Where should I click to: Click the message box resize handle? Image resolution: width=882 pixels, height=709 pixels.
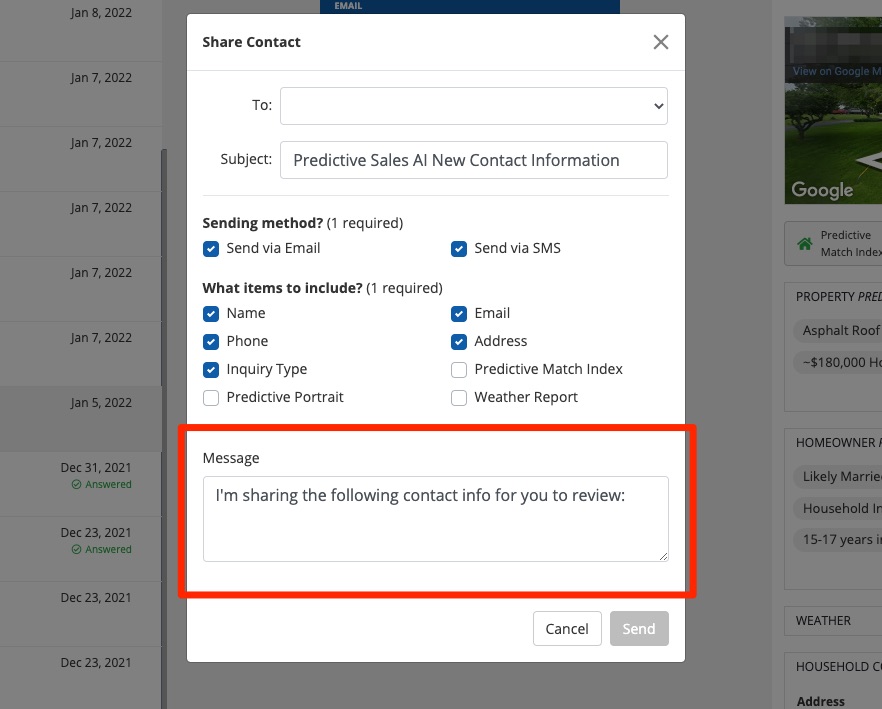(x=662, y=555)
